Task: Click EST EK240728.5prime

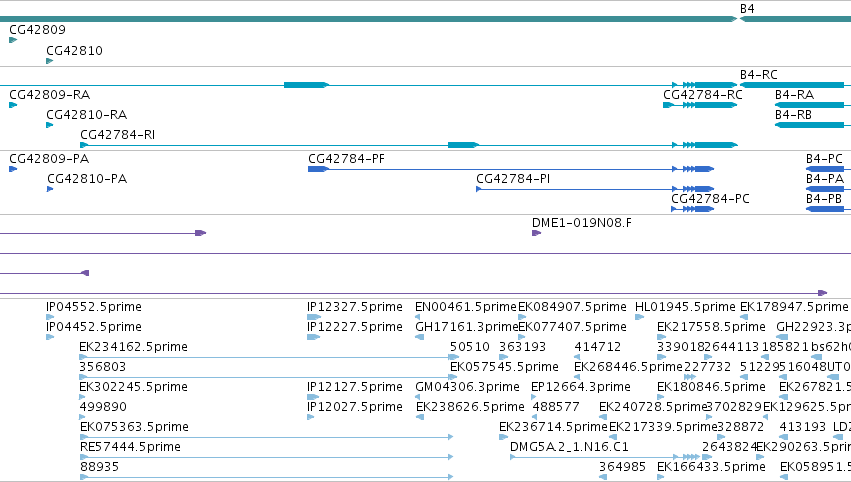Action: pos(653,407)
